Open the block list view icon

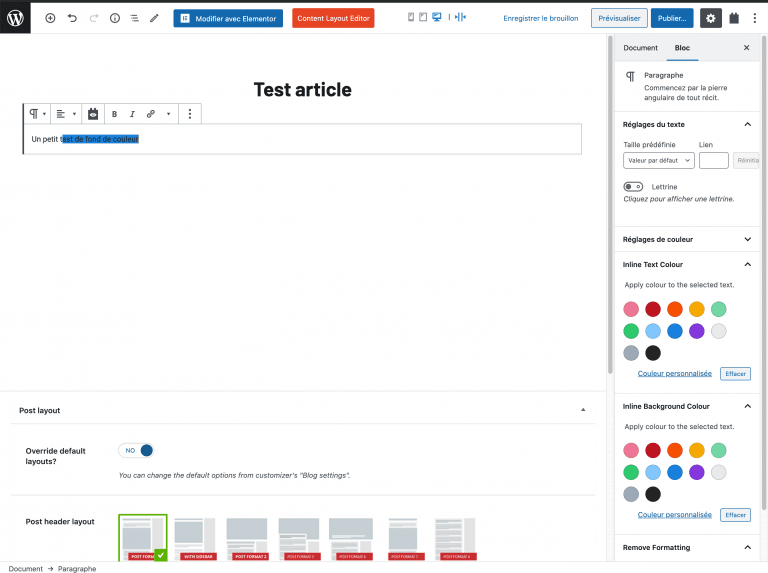point(134,18)
